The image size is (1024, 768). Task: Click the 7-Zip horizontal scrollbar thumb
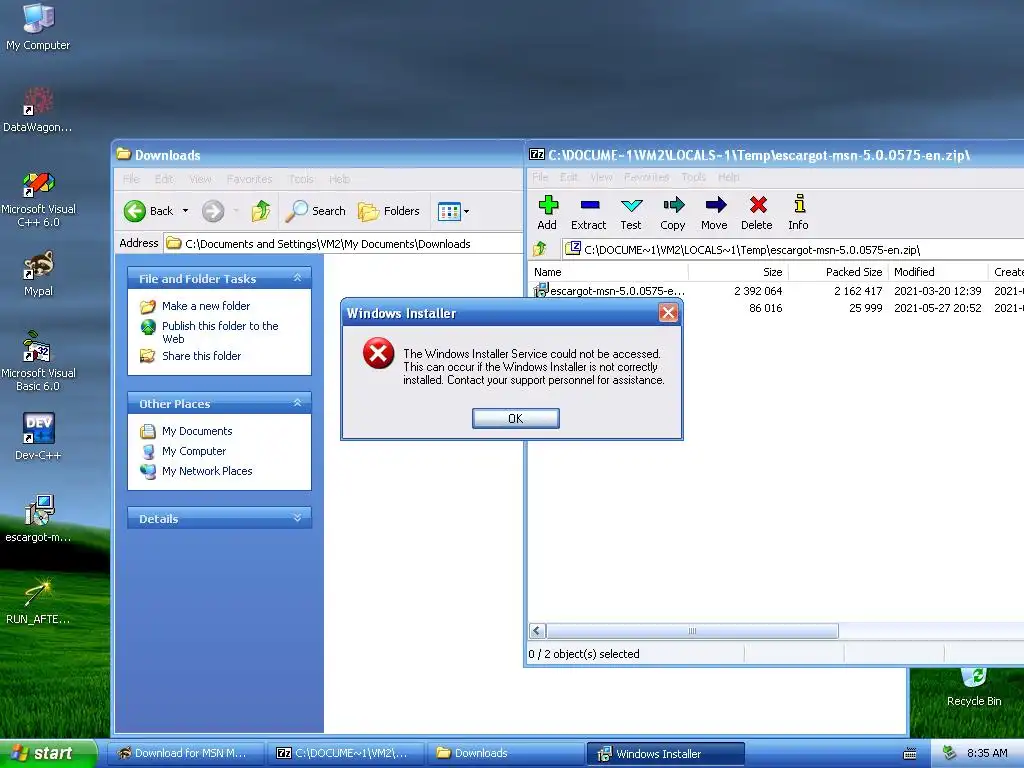point(692,631)
